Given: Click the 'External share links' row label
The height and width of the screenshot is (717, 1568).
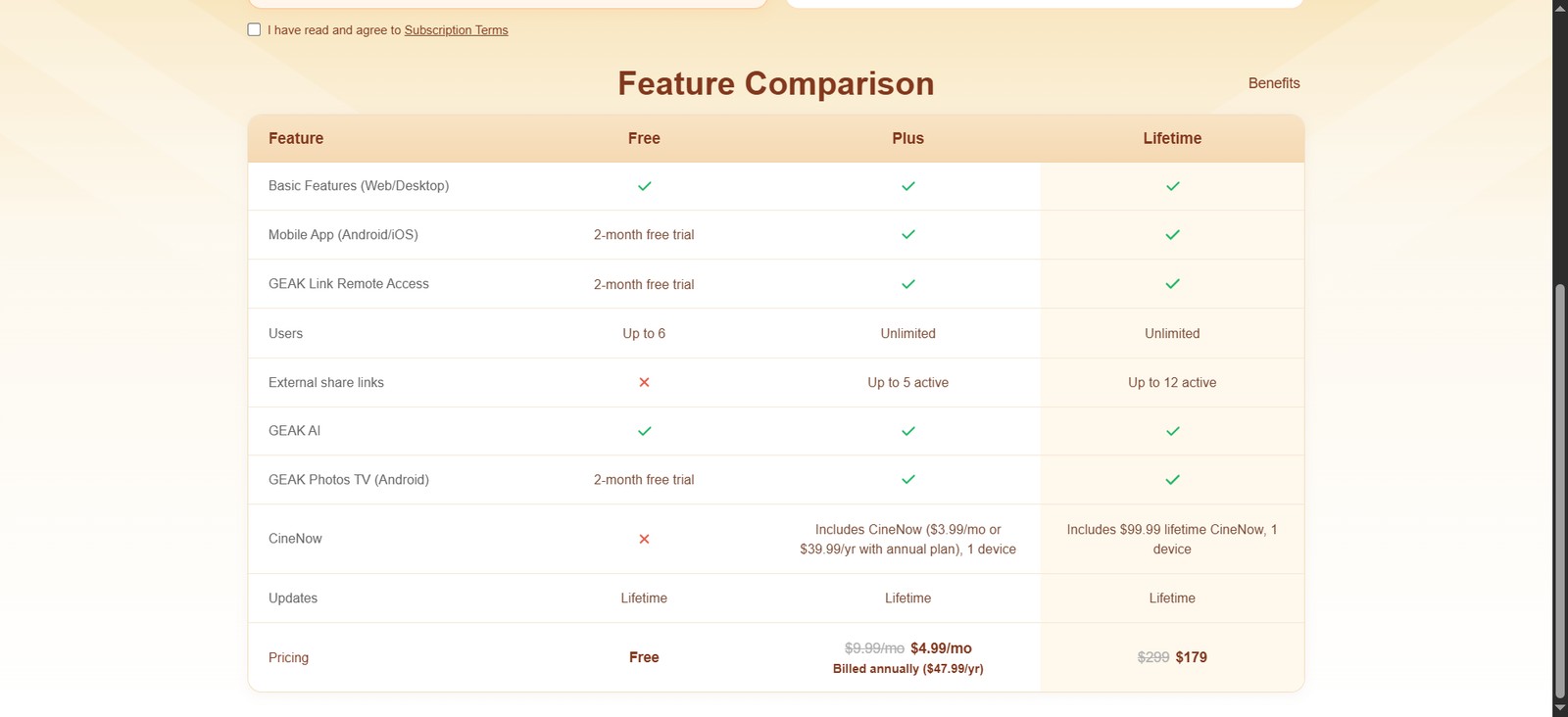Looking at the screenshot, I should (326, 382).
